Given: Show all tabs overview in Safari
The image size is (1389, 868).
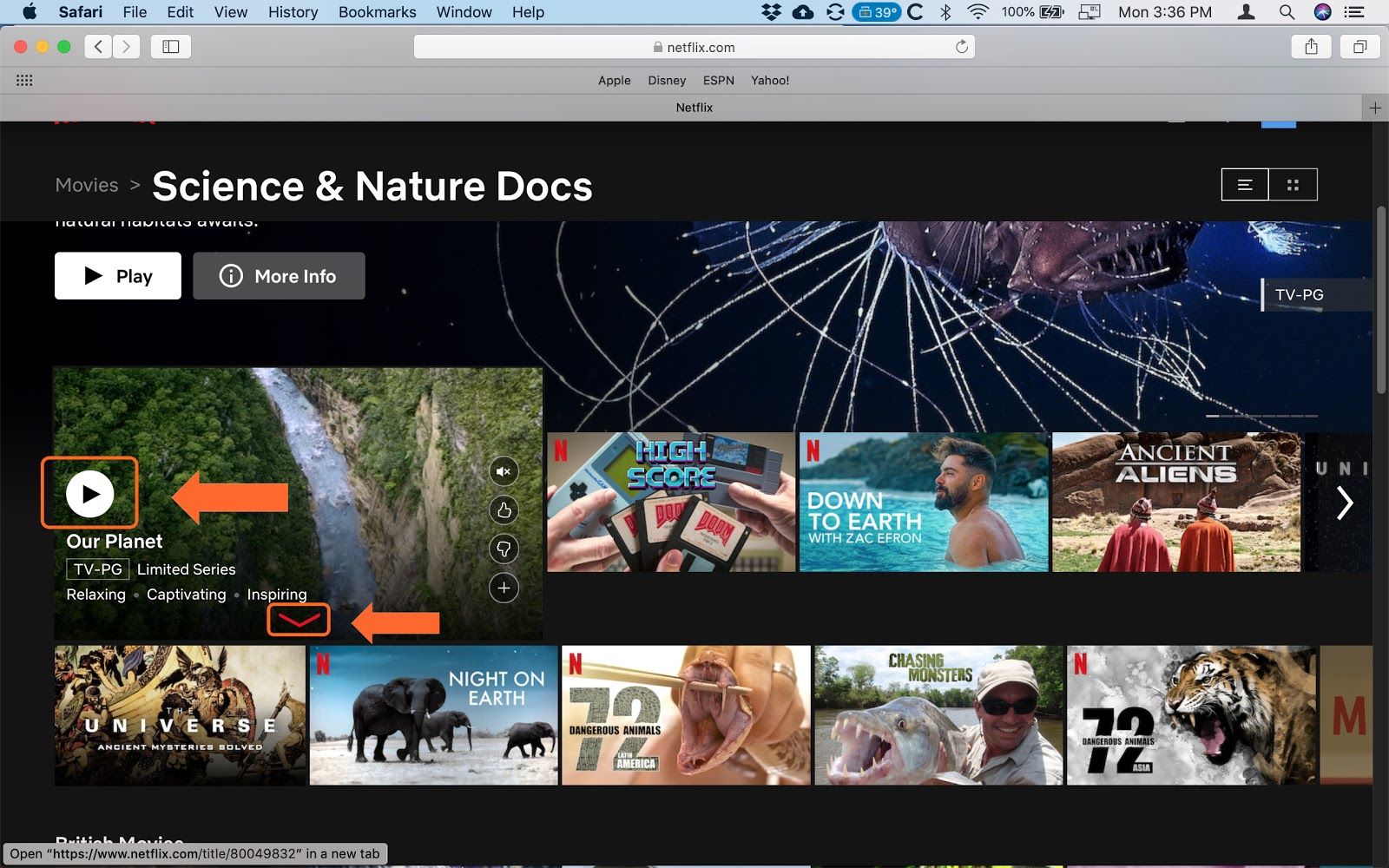Looking at the screenshot, I should (1360, 47).
